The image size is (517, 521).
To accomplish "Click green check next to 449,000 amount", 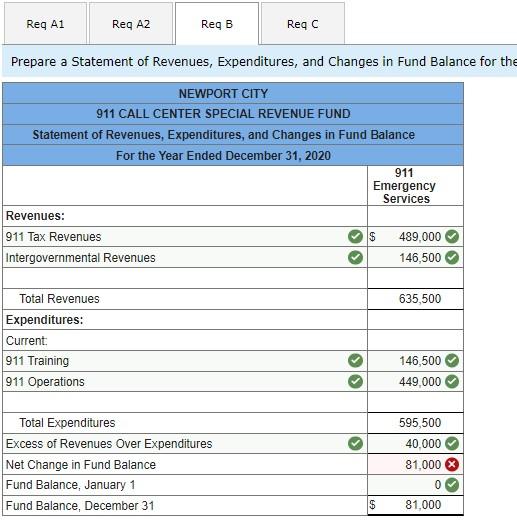I will 452,381.
